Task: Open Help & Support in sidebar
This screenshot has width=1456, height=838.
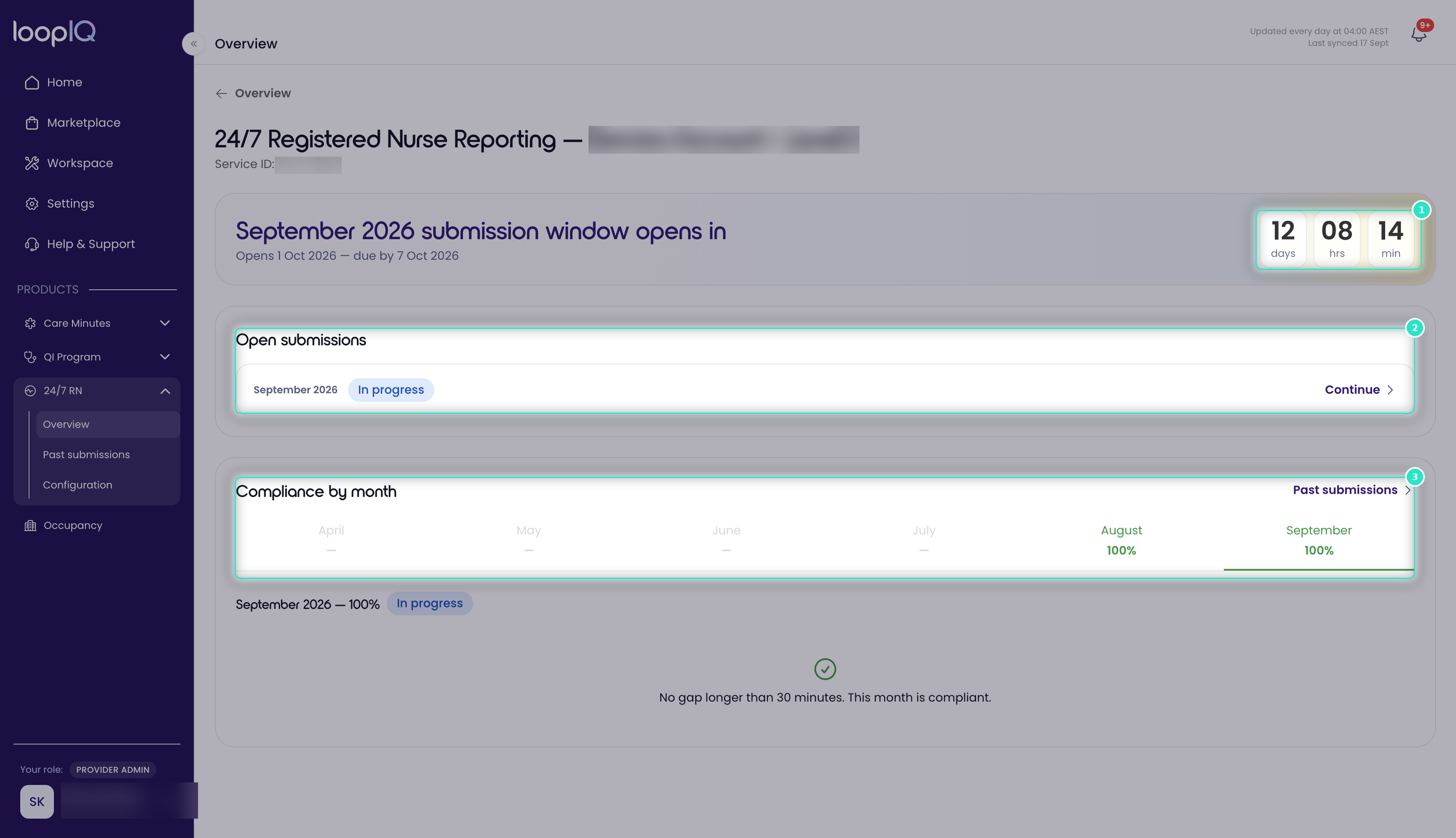Action: [x=97, y=244]
